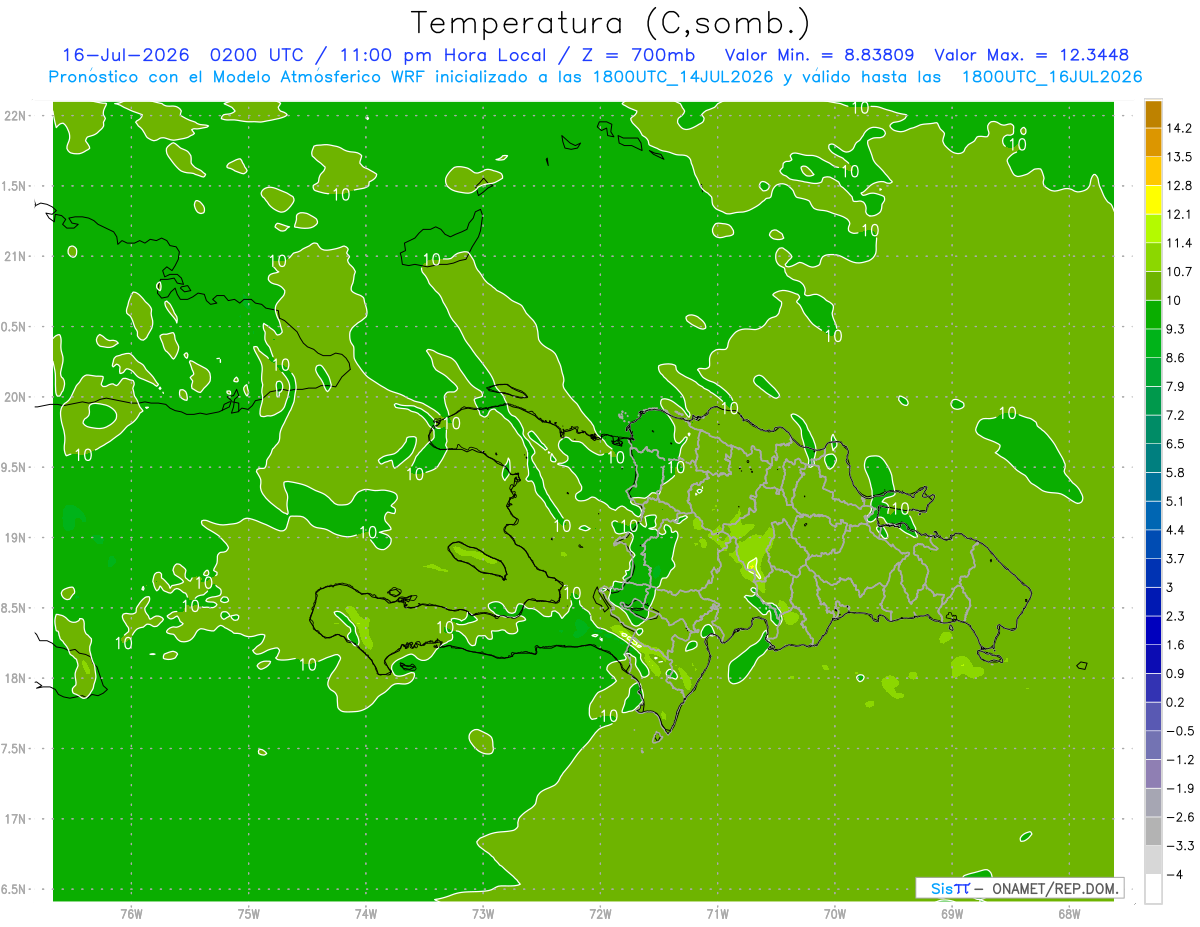Click the 9.3 colorbar label
Image resolution: width=1200 pixels, height=927 pixels.
(1176, 329)
